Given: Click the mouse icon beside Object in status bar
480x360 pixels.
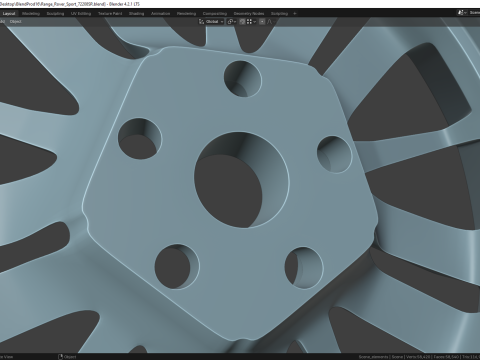Looking at the screenshot, I should (60, 357).
